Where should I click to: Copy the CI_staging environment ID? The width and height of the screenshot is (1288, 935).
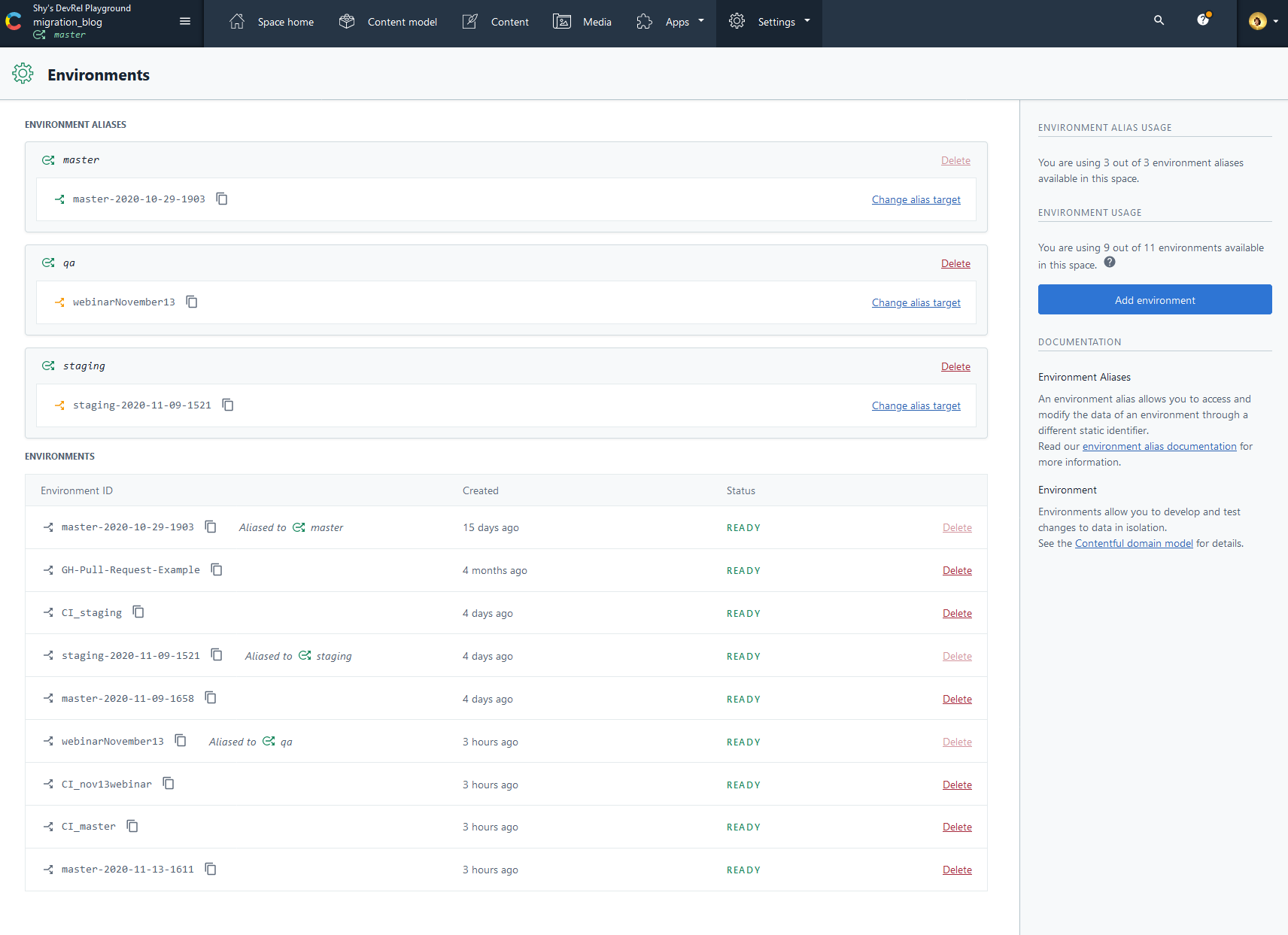[x=138, y=612]
